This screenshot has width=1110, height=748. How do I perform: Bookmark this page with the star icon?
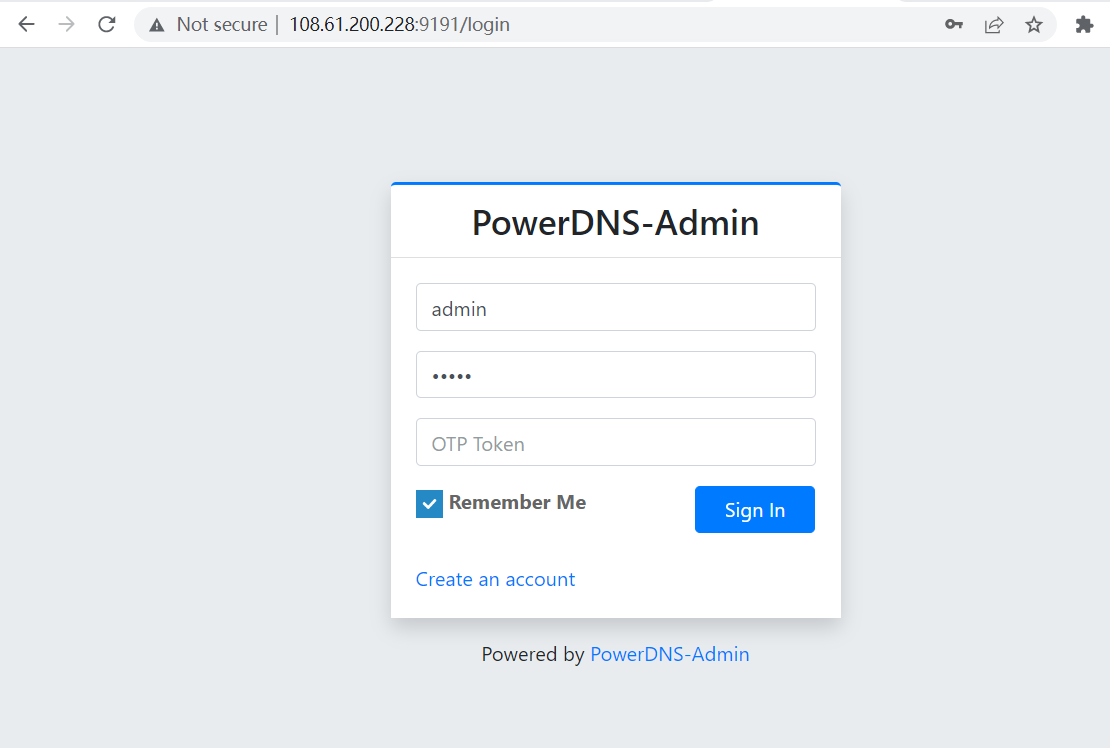(x=1034, y=25)
